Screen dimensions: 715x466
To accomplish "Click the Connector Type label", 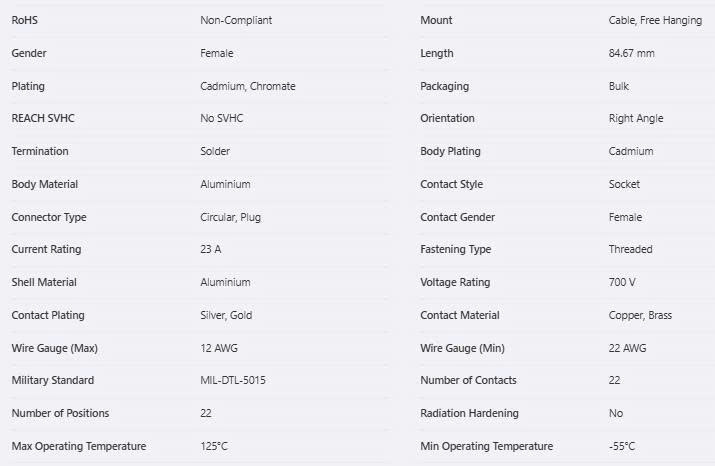I will pyautogui.click(x=49, y=217).
